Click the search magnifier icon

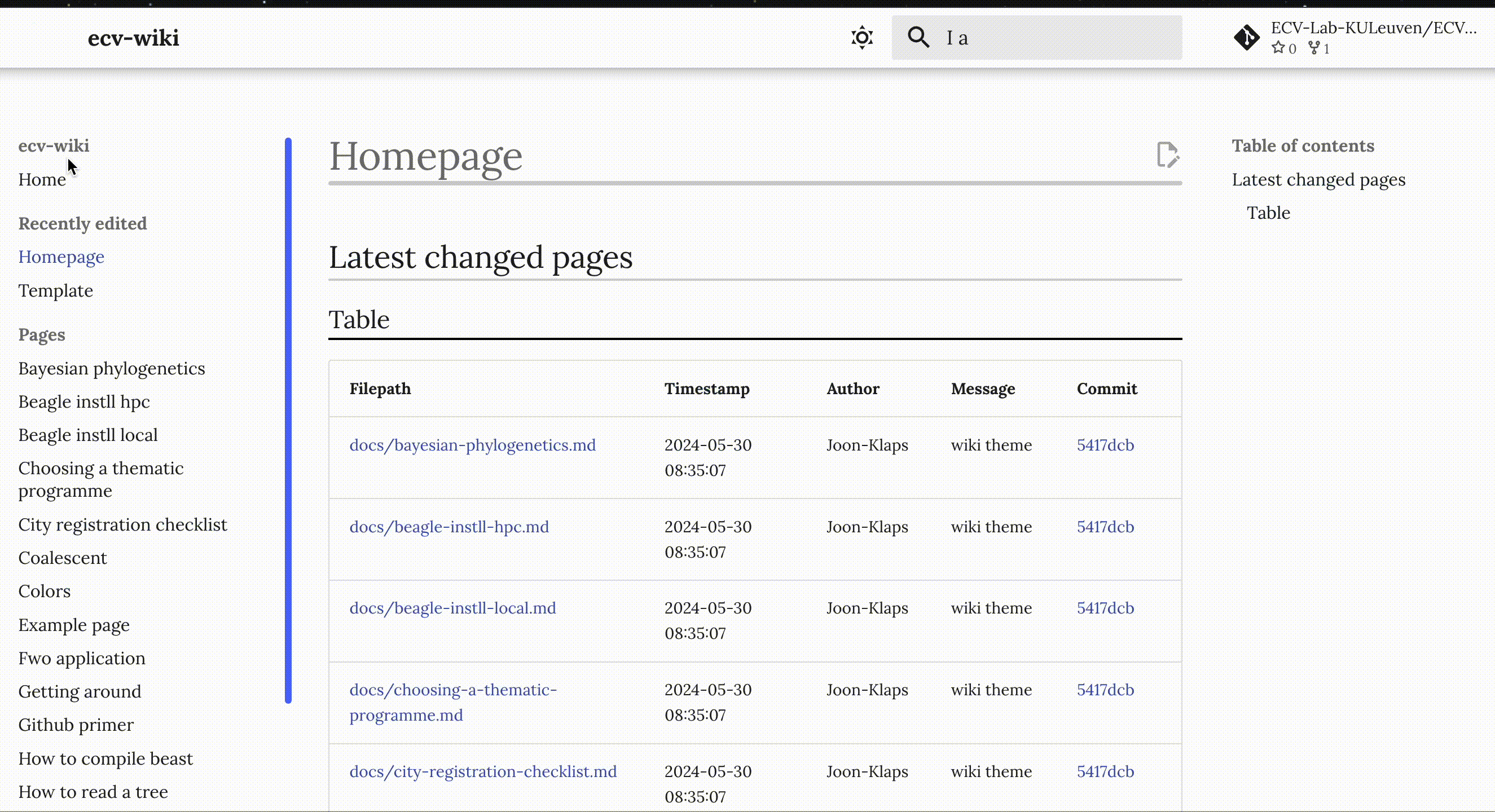tap(918, 37)
